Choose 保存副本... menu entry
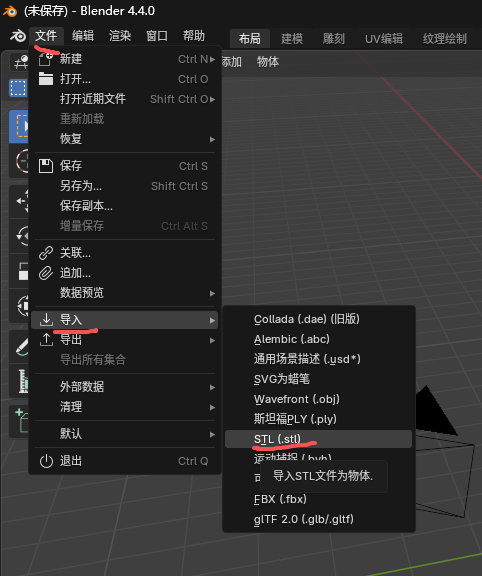482x576 pixels. coord(125,206)
